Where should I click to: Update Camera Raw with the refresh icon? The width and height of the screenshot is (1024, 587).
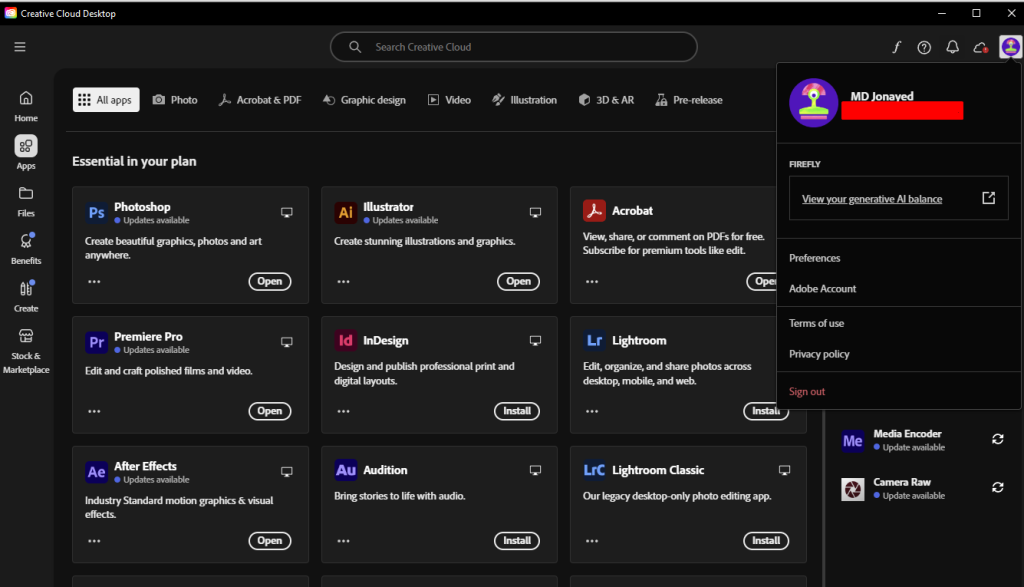(x=997, y=488)
